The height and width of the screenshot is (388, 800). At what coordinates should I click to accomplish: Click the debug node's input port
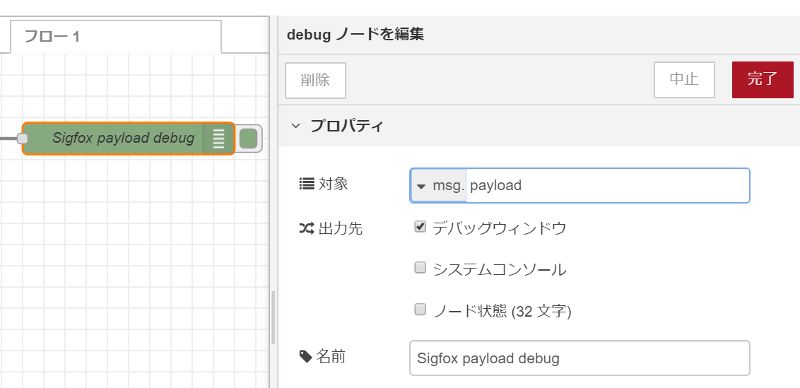pyautogui.click(x=22, y=138)
